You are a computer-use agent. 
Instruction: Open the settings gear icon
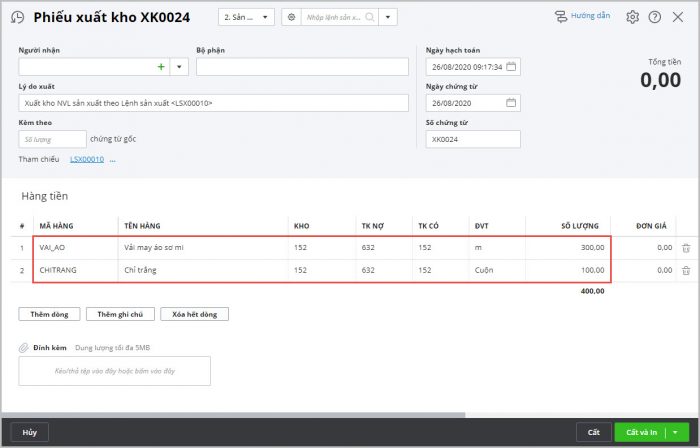tap(632, 17)
